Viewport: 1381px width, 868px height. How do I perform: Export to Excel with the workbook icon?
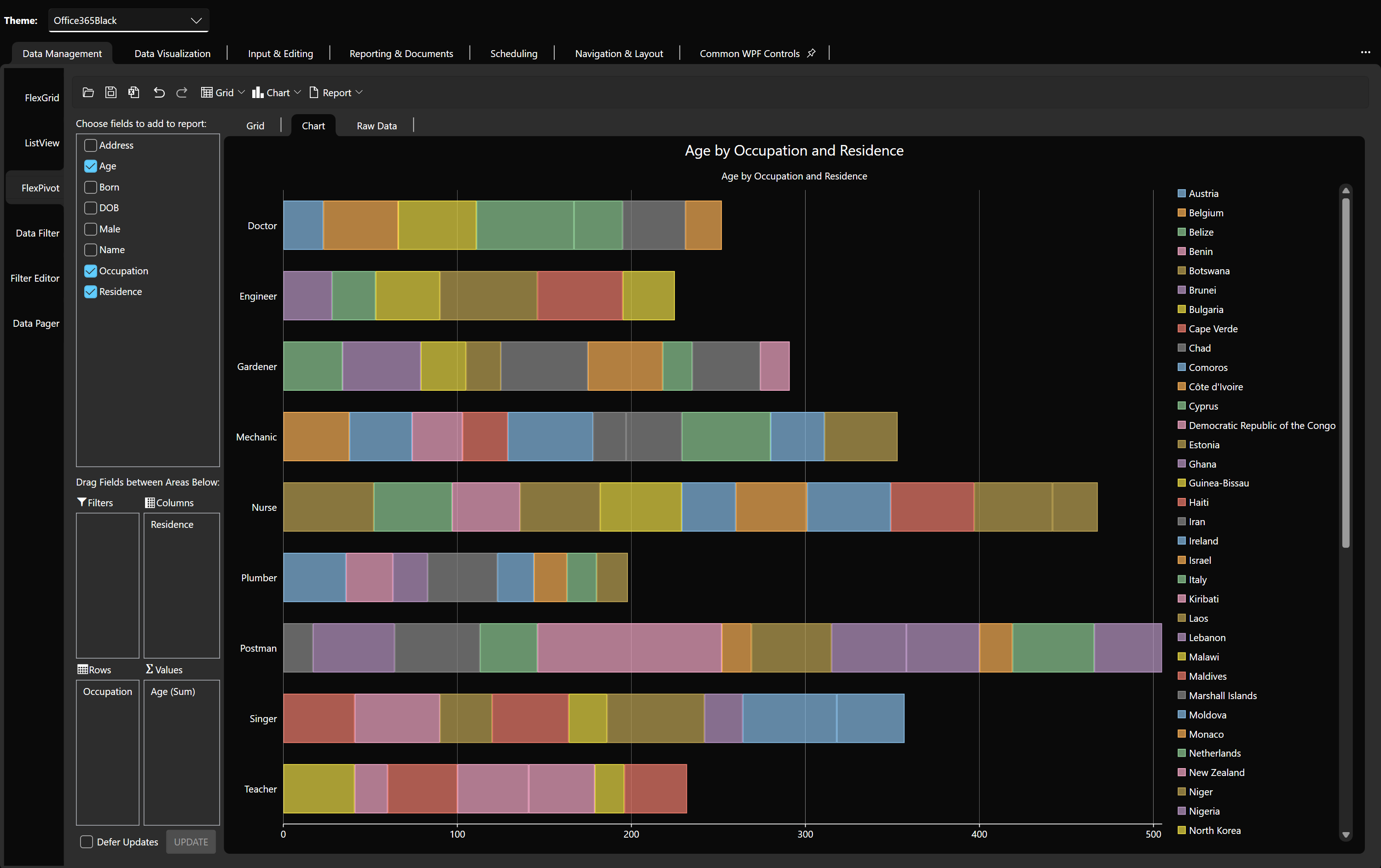click(133, 93)
